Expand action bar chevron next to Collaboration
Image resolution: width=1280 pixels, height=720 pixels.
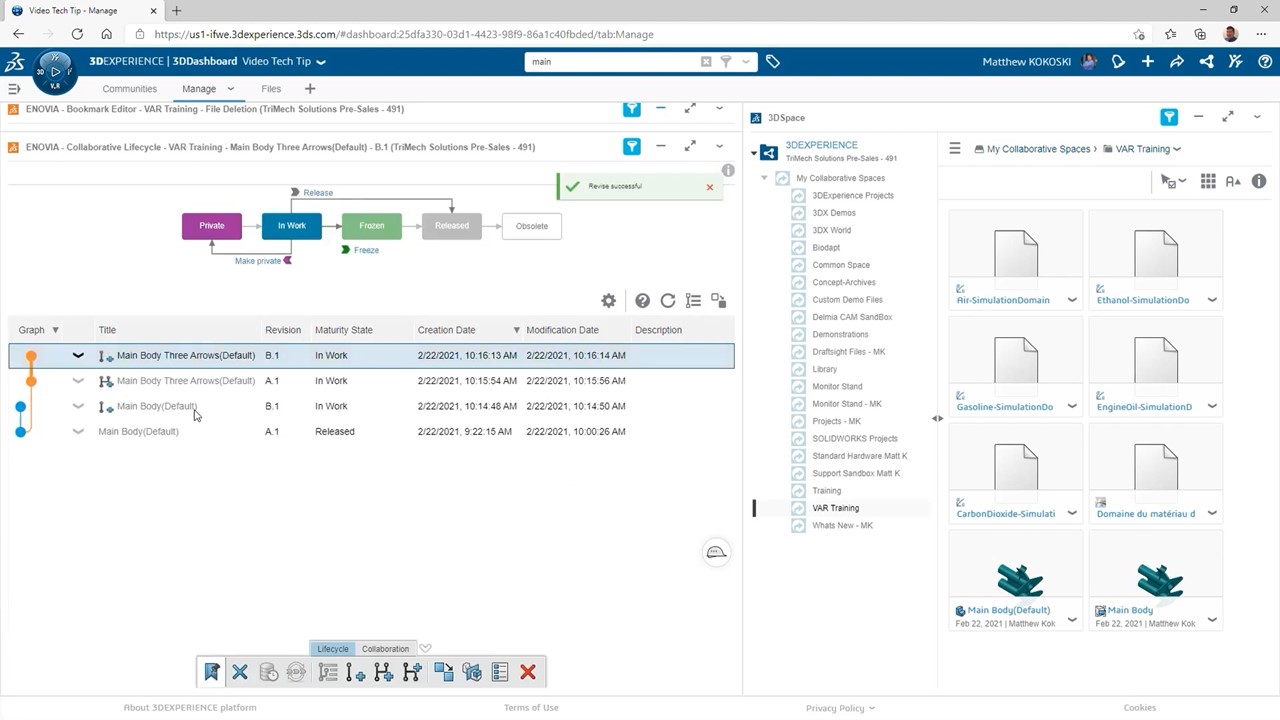[425, 649]
